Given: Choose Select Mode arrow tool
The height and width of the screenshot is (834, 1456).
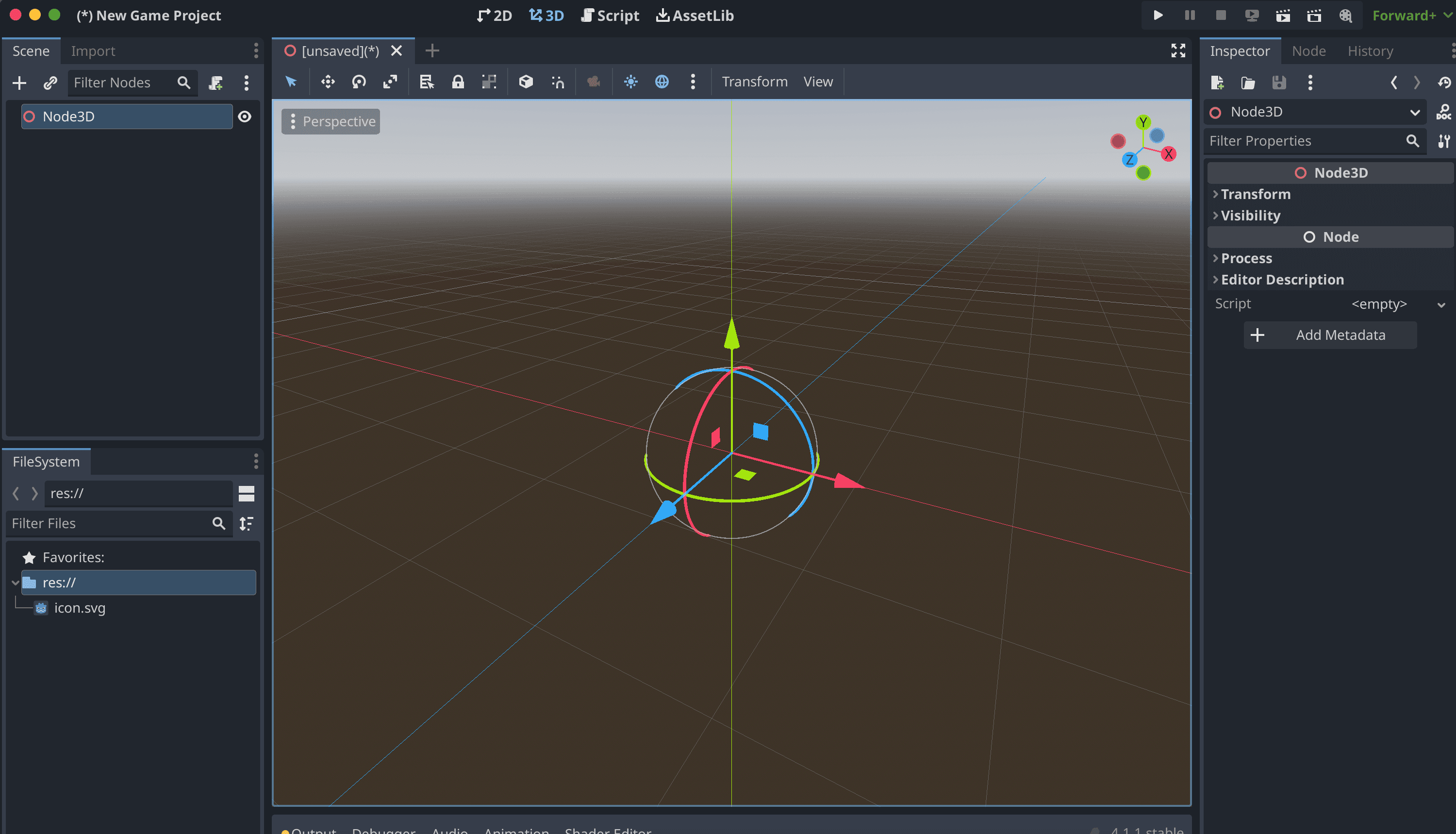Looking at the screenshot, I should pos(291,82).
